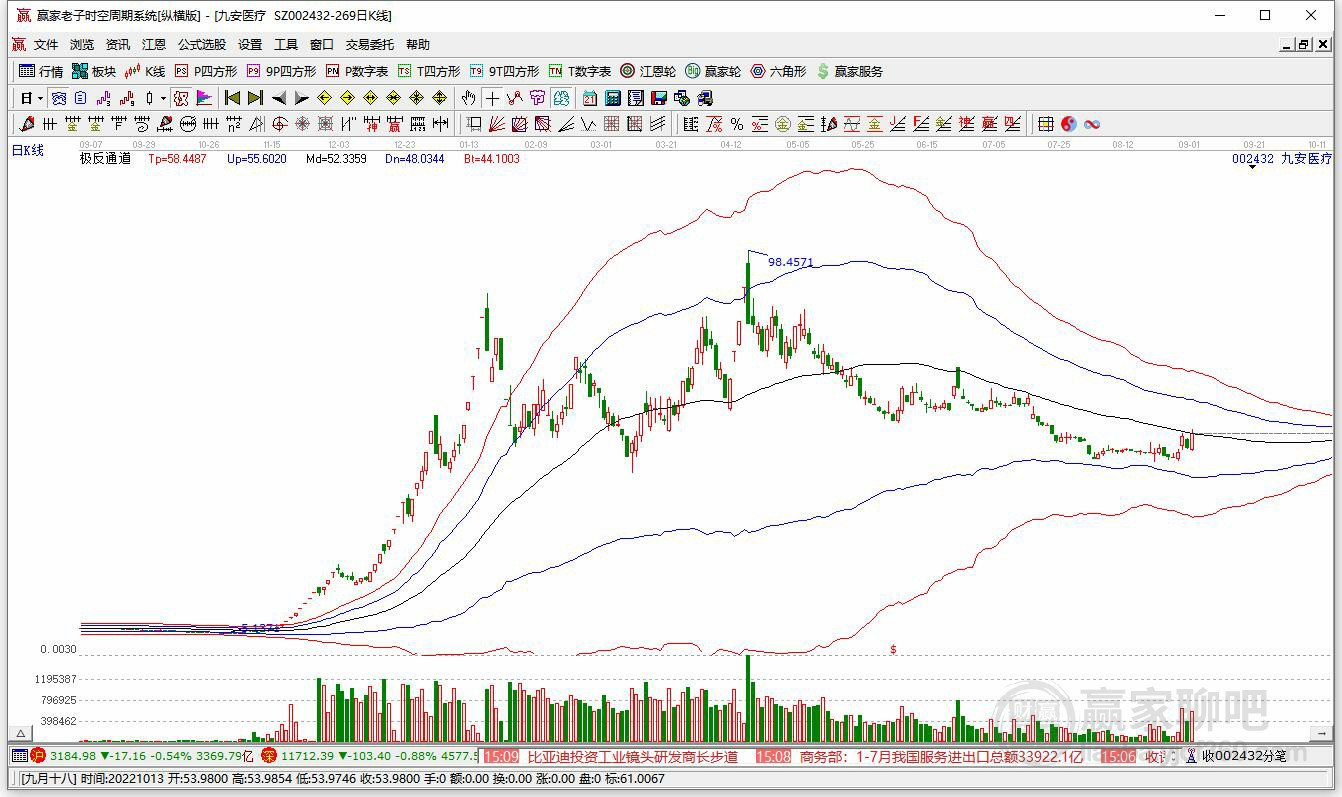Open the 比亚迪投资工业镜头 news ticker headline
1342x797 pixels.
[x=632, y=757]
